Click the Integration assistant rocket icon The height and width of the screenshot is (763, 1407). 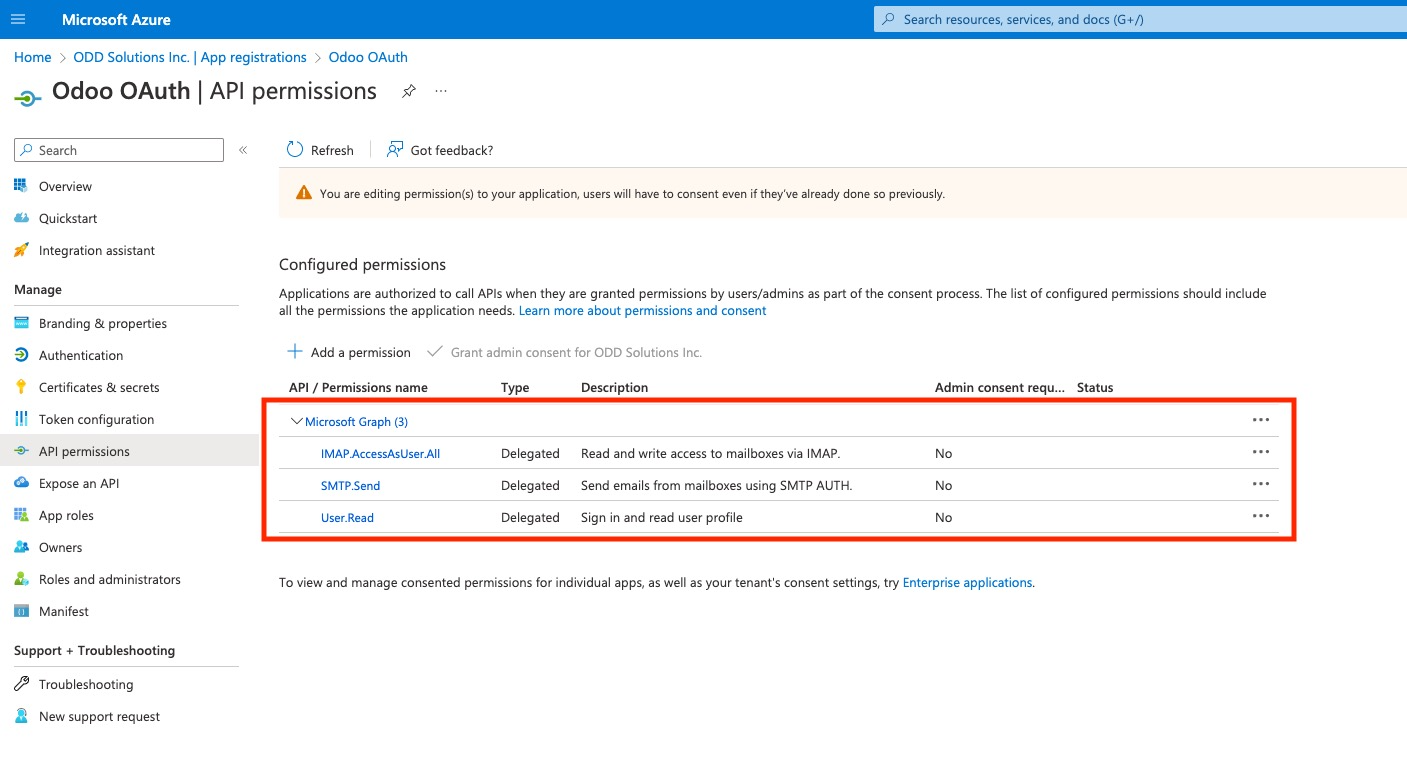coord(21,250)
